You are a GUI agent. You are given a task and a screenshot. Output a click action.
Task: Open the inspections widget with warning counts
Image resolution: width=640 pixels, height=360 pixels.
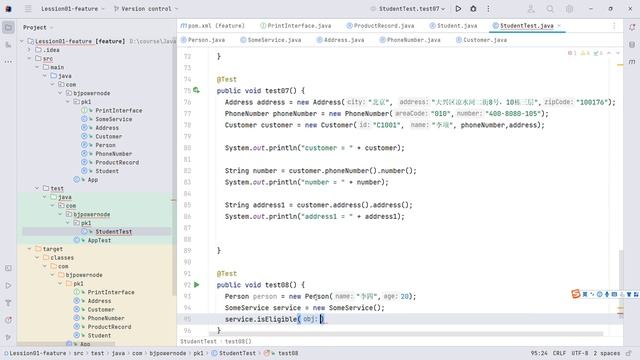586,53
